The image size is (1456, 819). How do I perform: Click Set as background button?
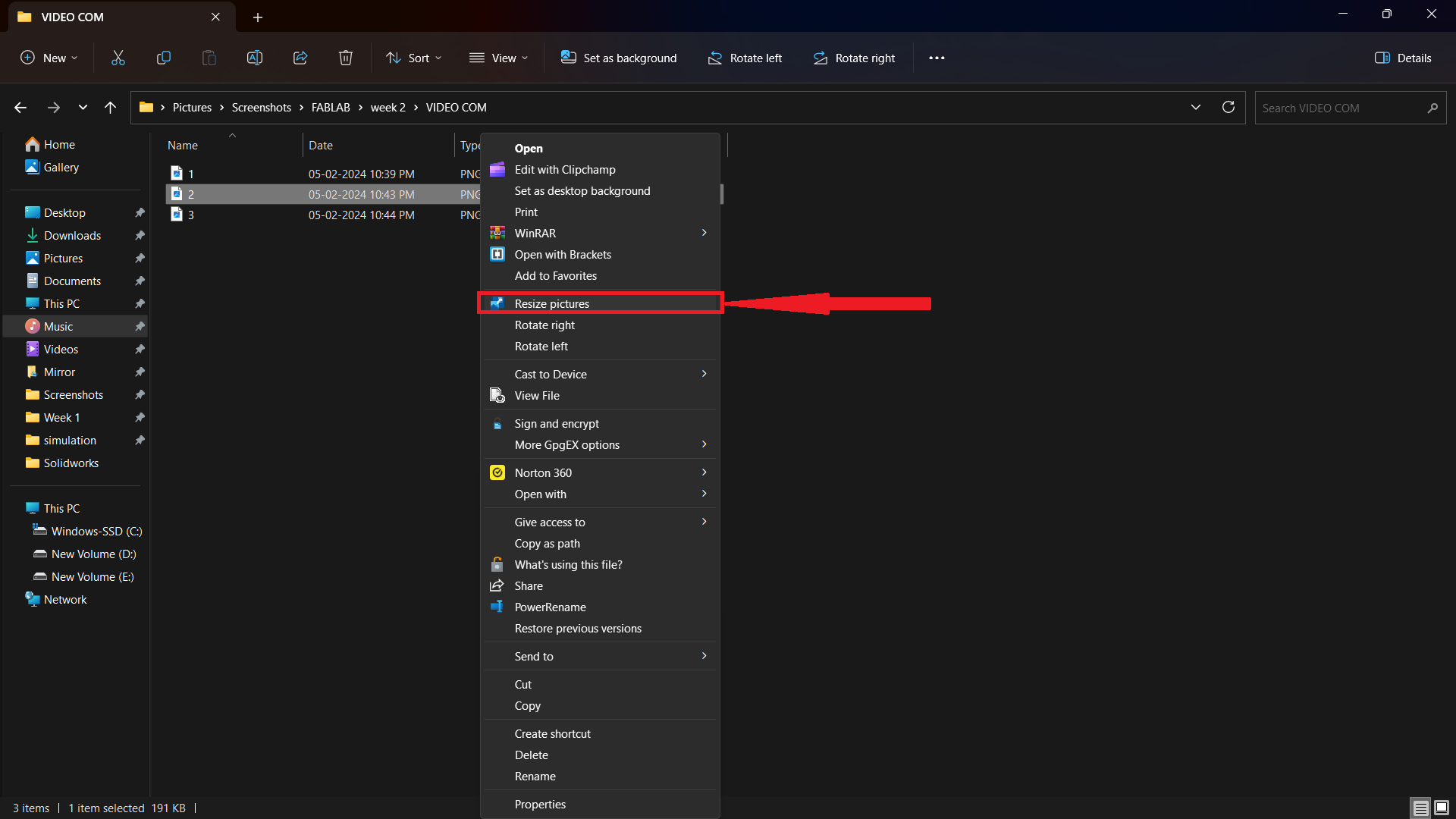619,58
